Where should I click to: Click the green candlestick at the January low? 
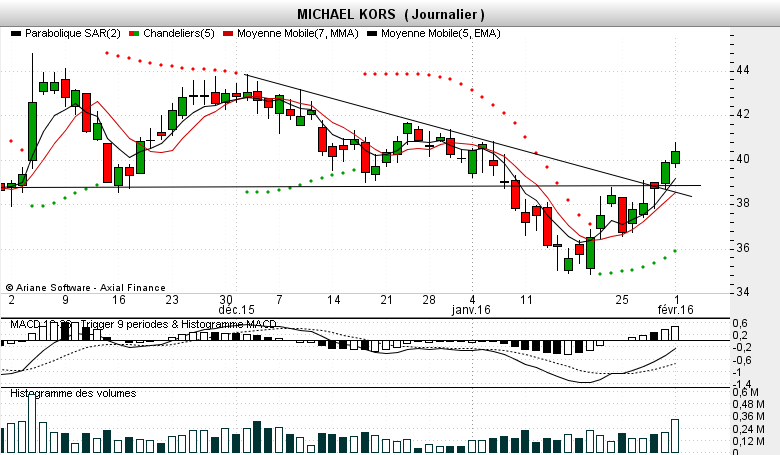coord(590,253)
